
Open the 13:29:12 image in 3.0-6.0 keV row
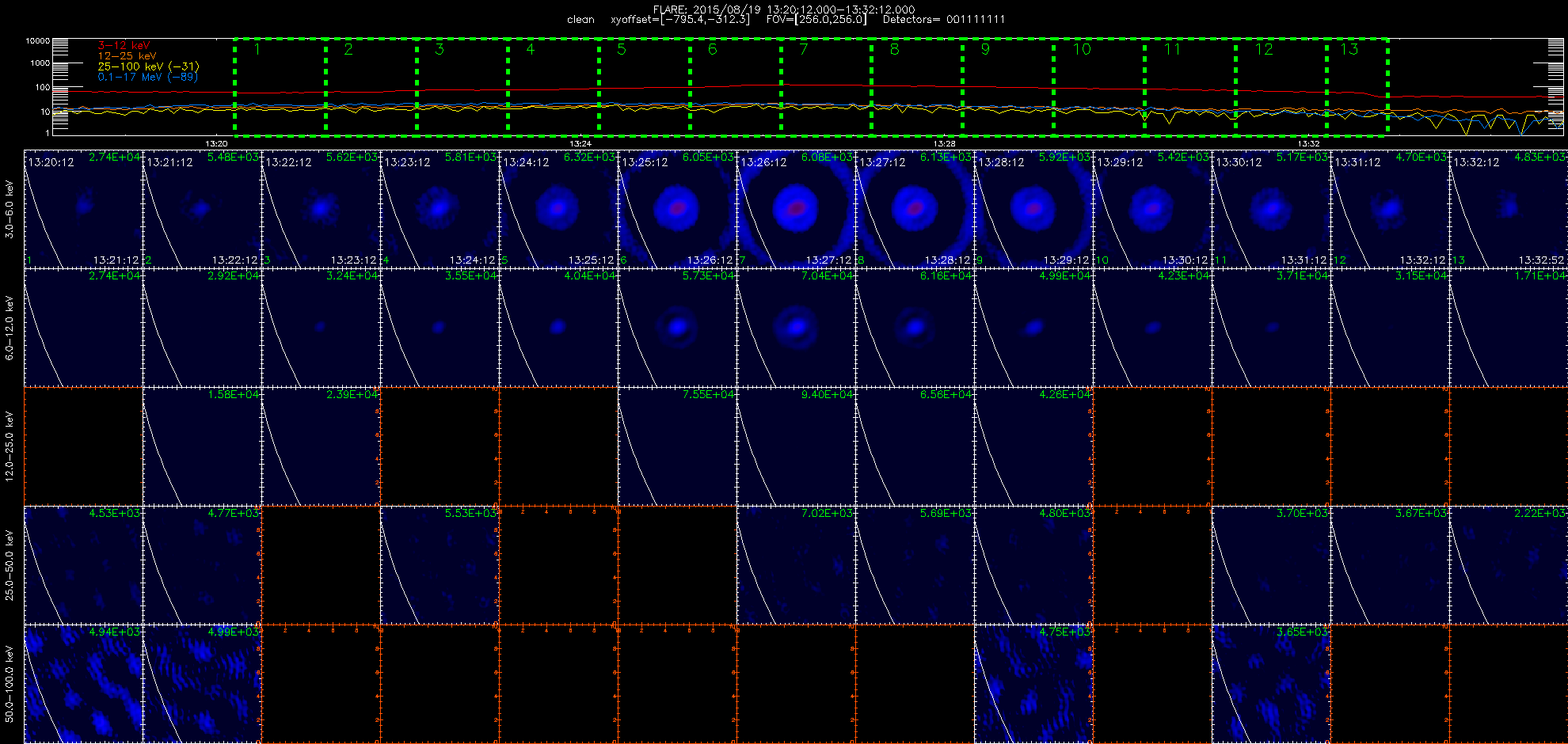click(1152, 209)
